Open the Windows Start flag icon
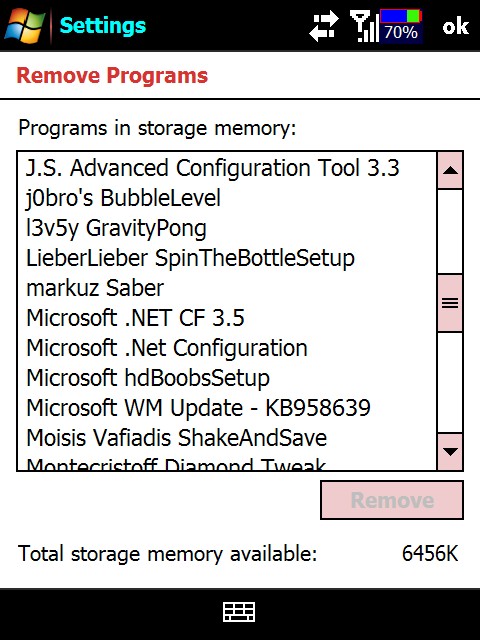Screen dimensions: 480x640 (x=25, y=26)
